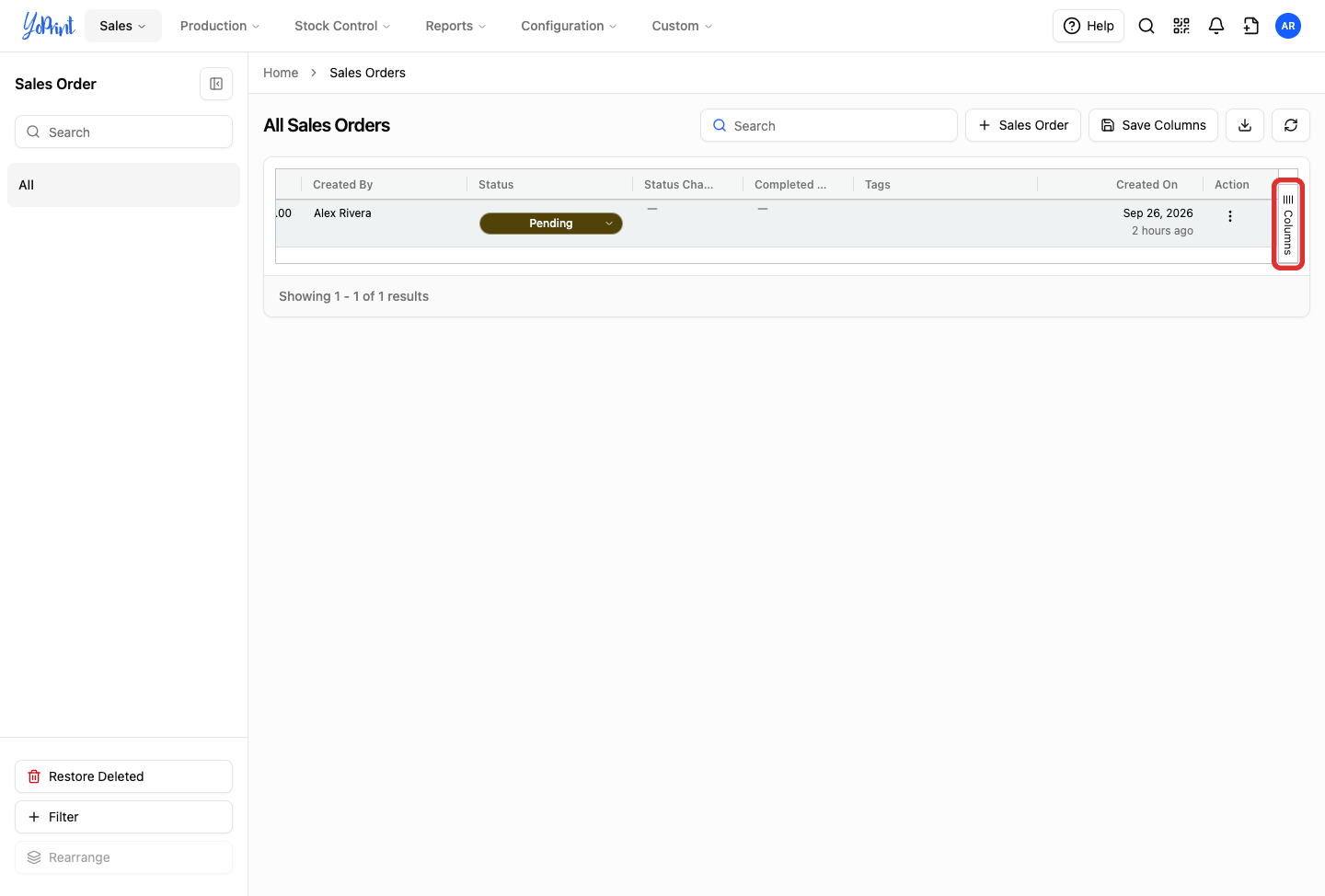This screenshot has width=1325, height=896.
Task: Select the All sales order view
Action: (x=123, y=185)
